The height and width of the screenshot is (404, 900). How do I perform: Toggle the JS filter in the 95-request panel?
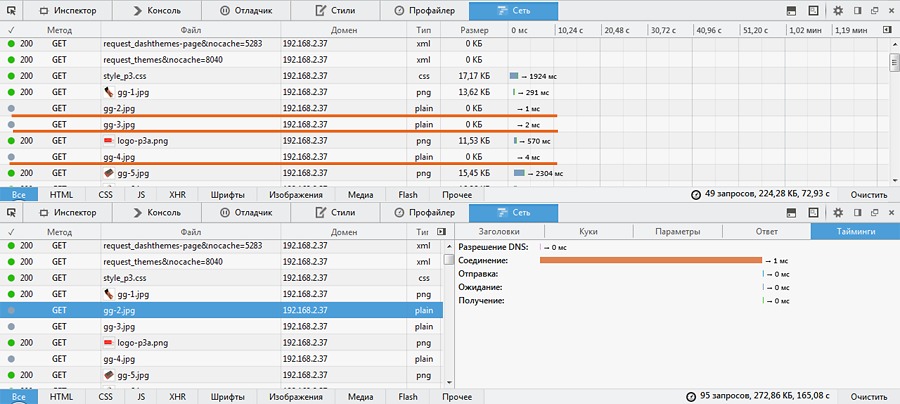141,397
